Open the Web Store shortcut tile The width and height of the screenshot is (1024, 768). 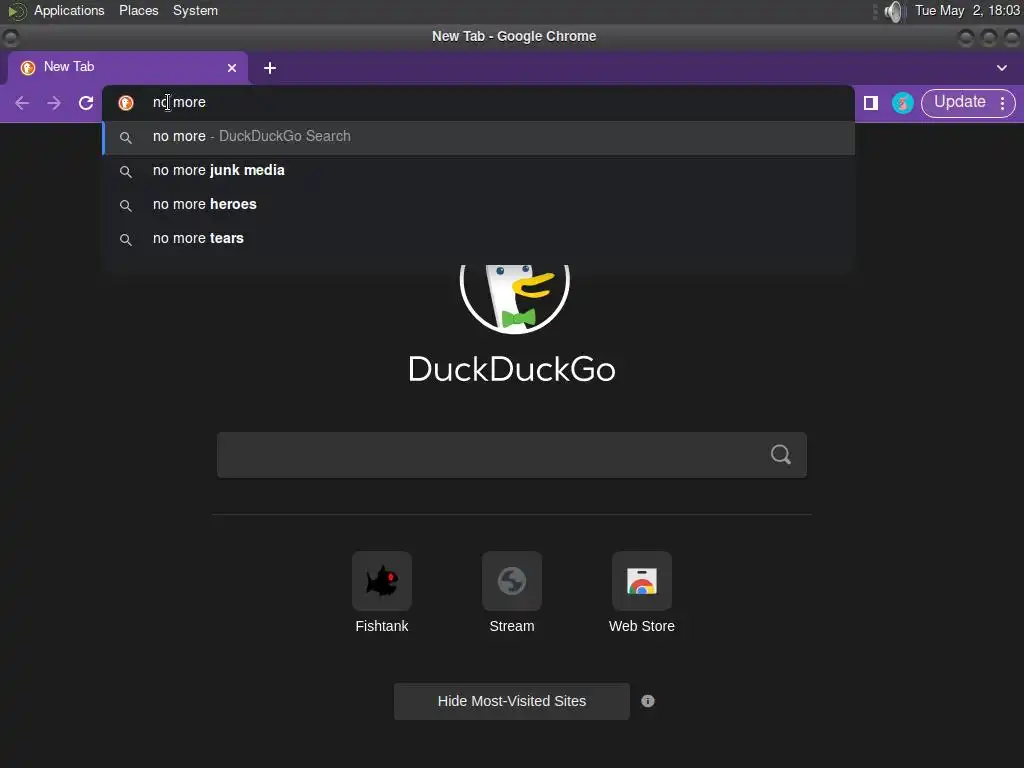click(x=642, y=581)
